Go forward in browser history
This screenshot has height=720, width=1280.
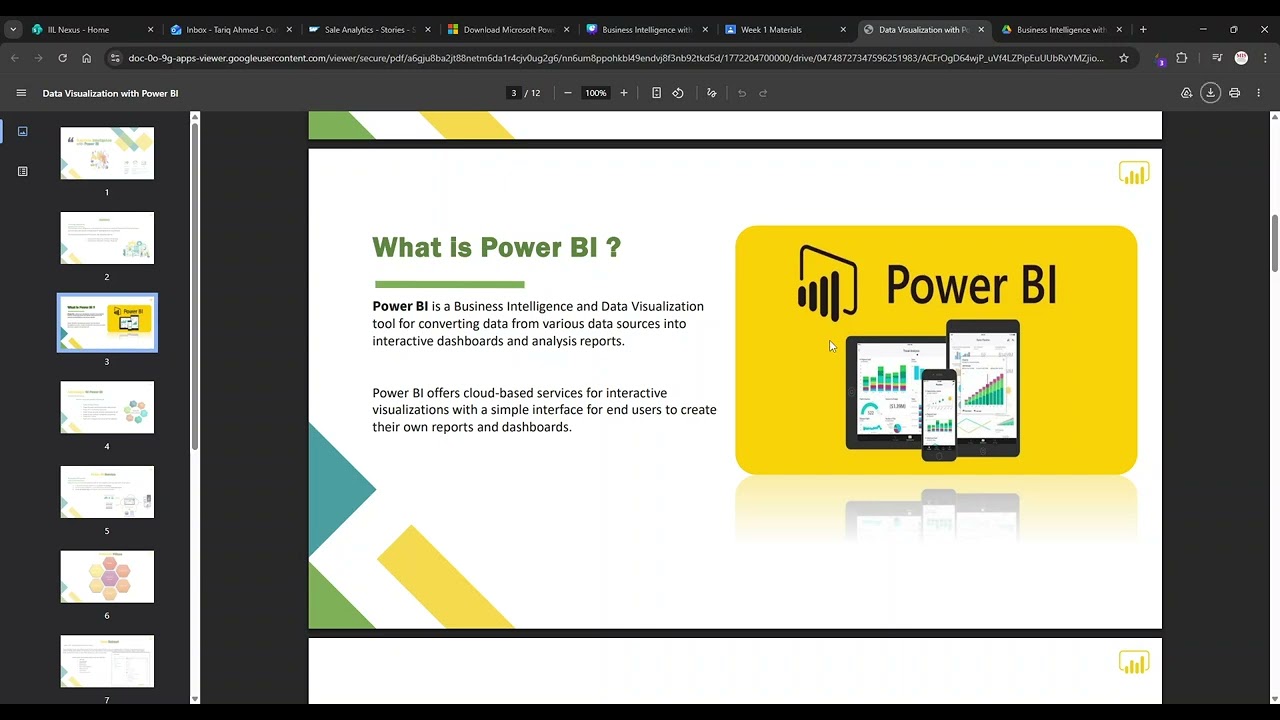(x=39, y=58)
